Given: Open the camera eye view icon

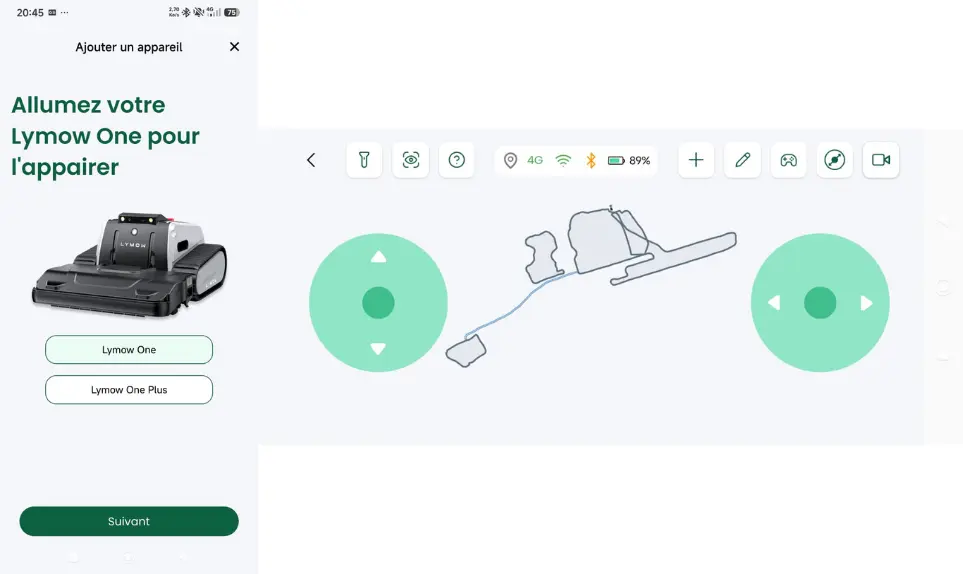Looking at the screenshot, I should 411,160.
